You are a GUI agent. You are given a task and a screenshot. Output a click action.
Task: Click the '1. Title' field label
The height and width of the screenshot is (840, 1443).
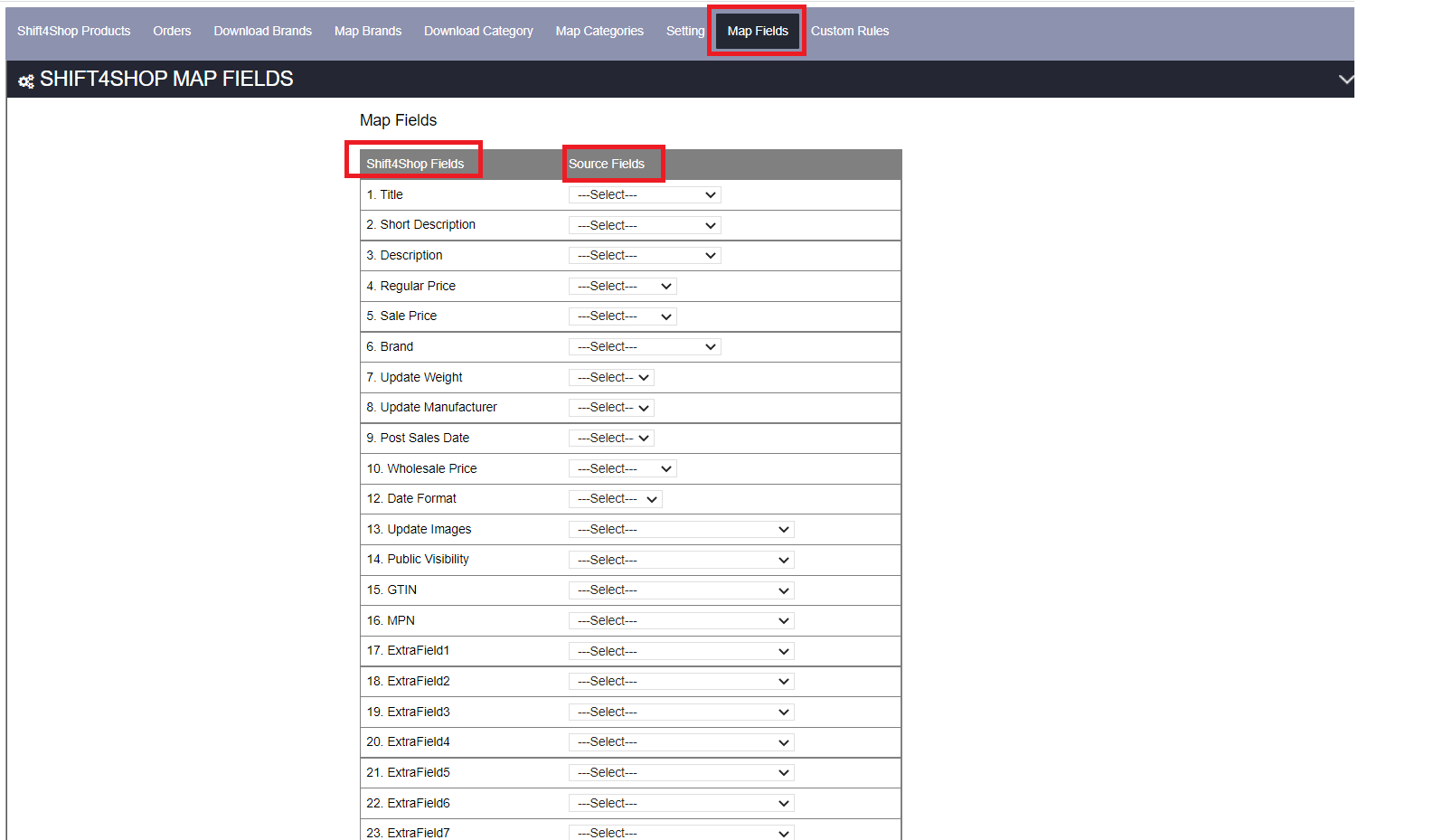(385, 194)
